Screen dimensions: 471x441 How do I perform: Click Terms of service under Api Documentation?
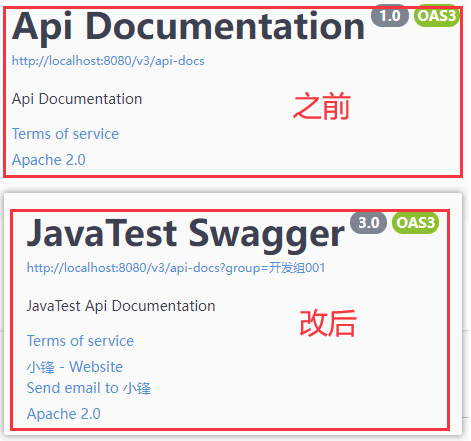point(65,134)
